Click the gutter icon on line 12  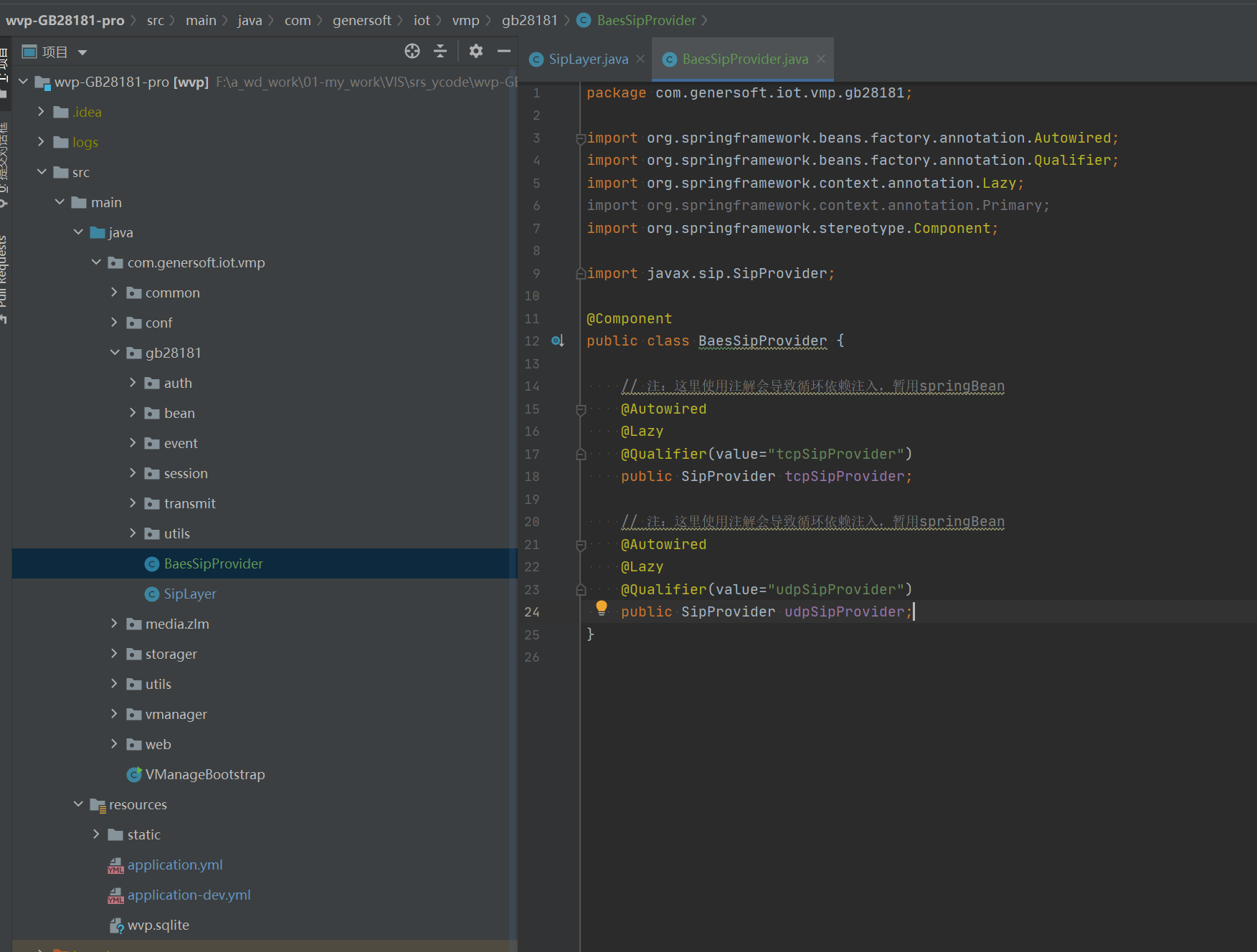[x=558, y=341]
